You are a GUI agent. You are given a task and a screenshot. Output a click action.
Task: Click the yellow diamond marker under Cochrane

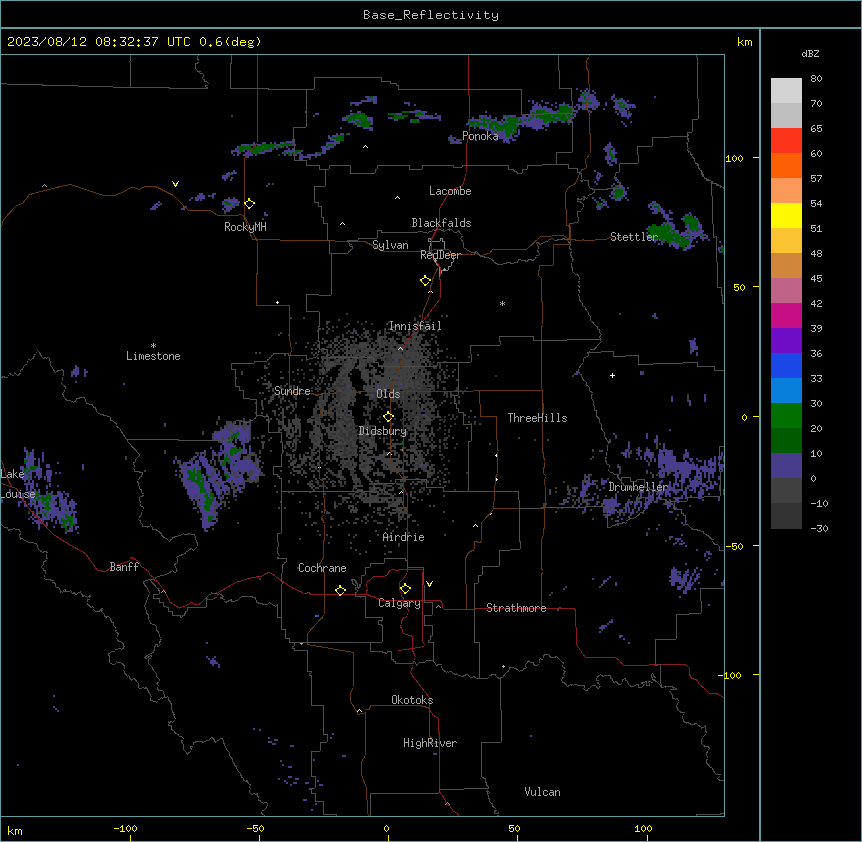pos(340,590)
